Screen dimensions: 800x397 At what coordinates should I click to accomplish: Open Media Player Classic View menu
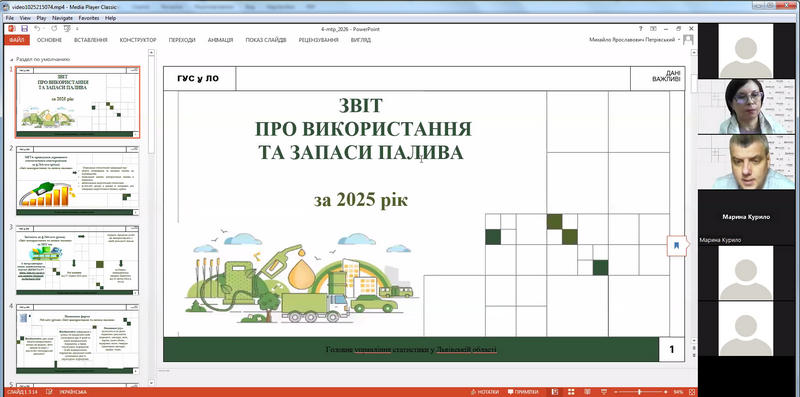(25, 18)
